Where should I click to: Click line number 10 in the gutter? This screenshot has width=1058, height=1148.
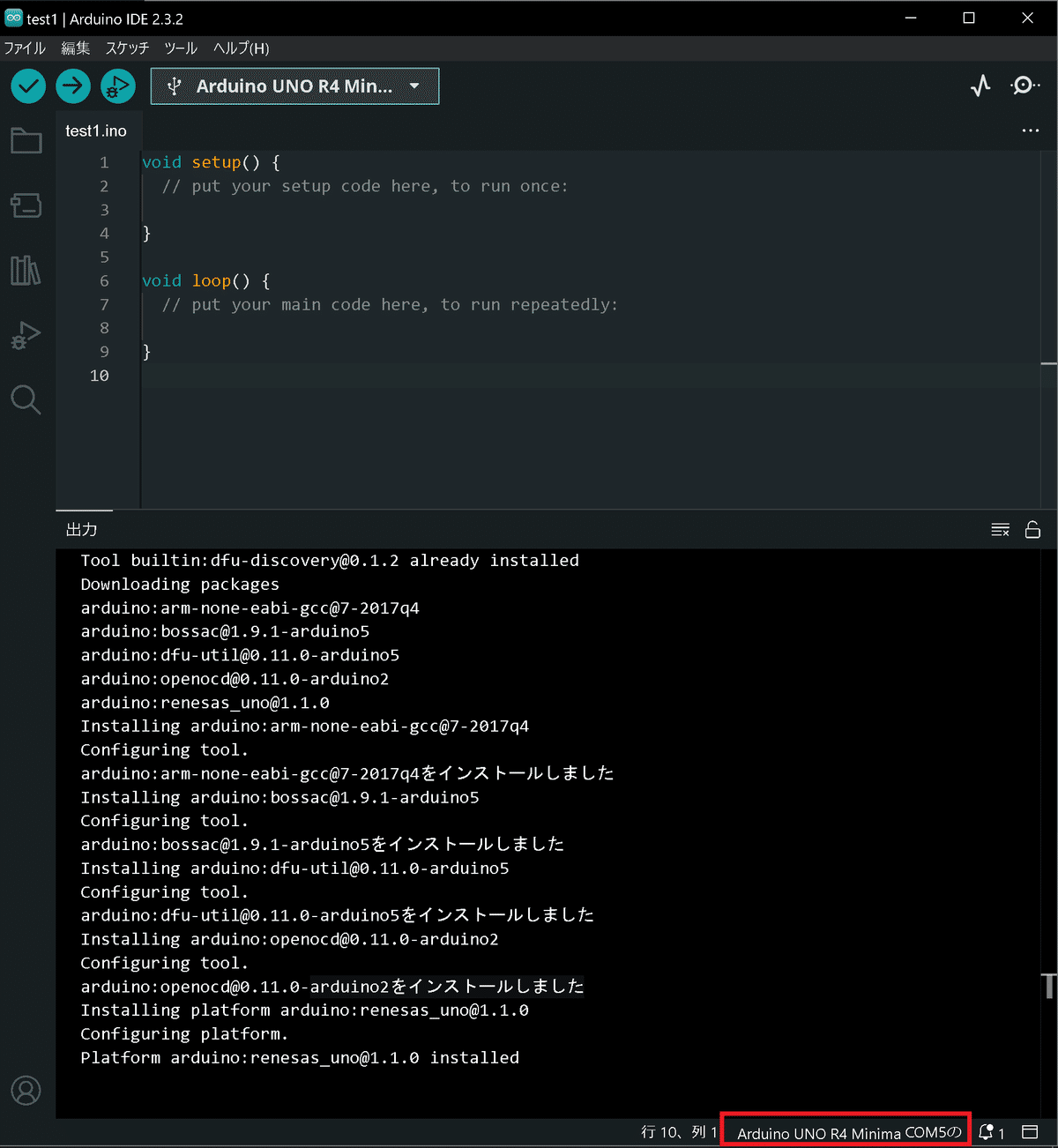point(100,376)
